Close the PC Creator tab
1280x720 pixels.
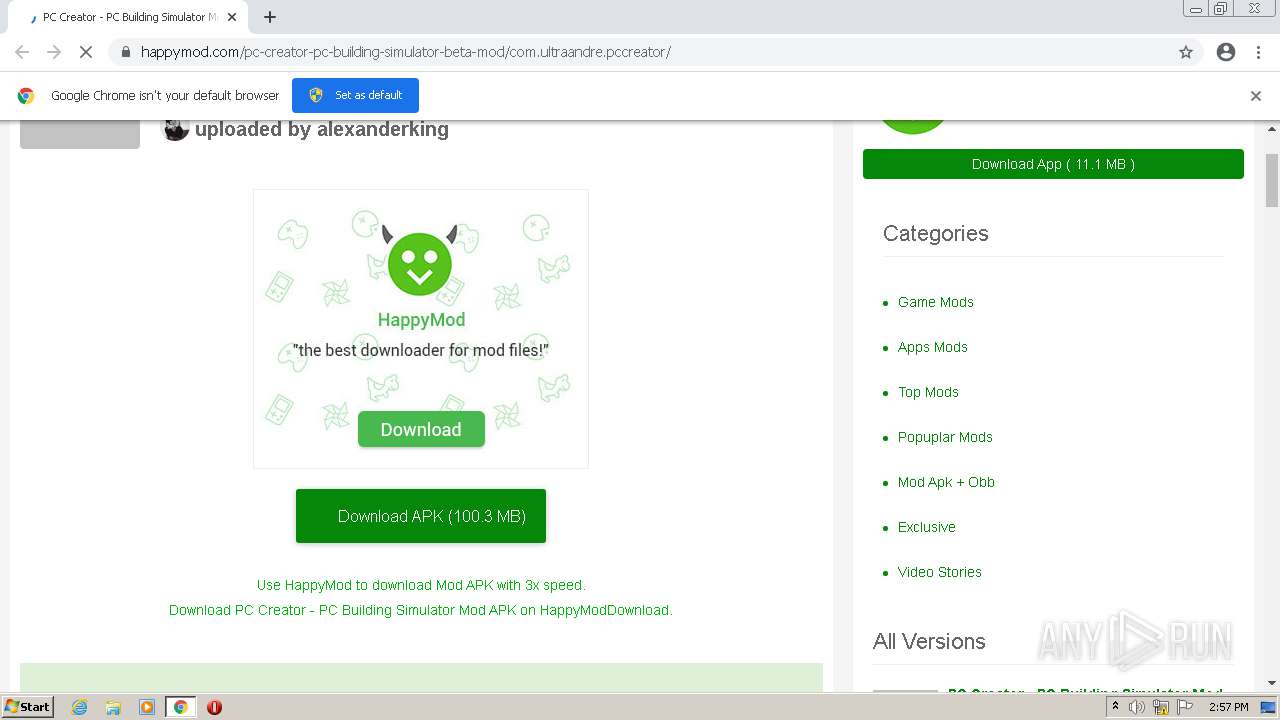232,17
